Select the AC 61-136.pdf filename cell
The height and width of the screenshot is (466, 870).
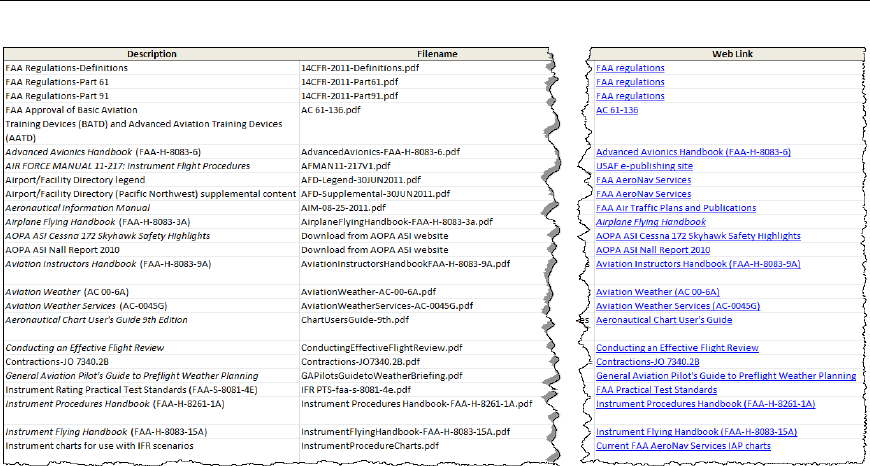[331, 110]
